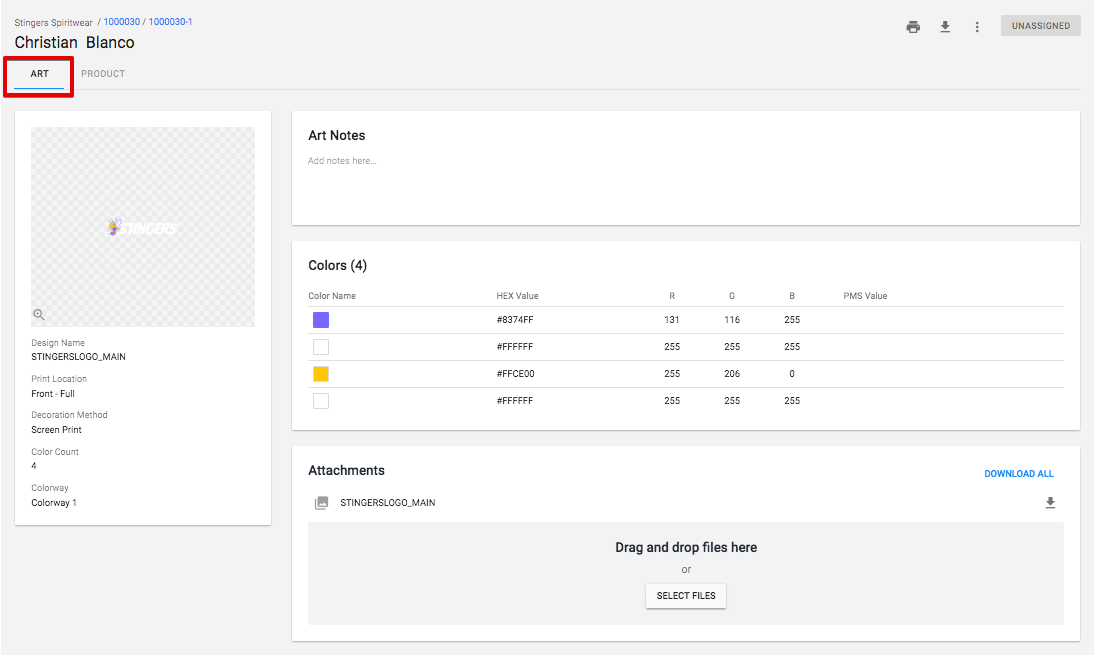Select the last white #FFFFFF swatch
This screenshot has height=655, width=1094.
click(x=321, y=401)
